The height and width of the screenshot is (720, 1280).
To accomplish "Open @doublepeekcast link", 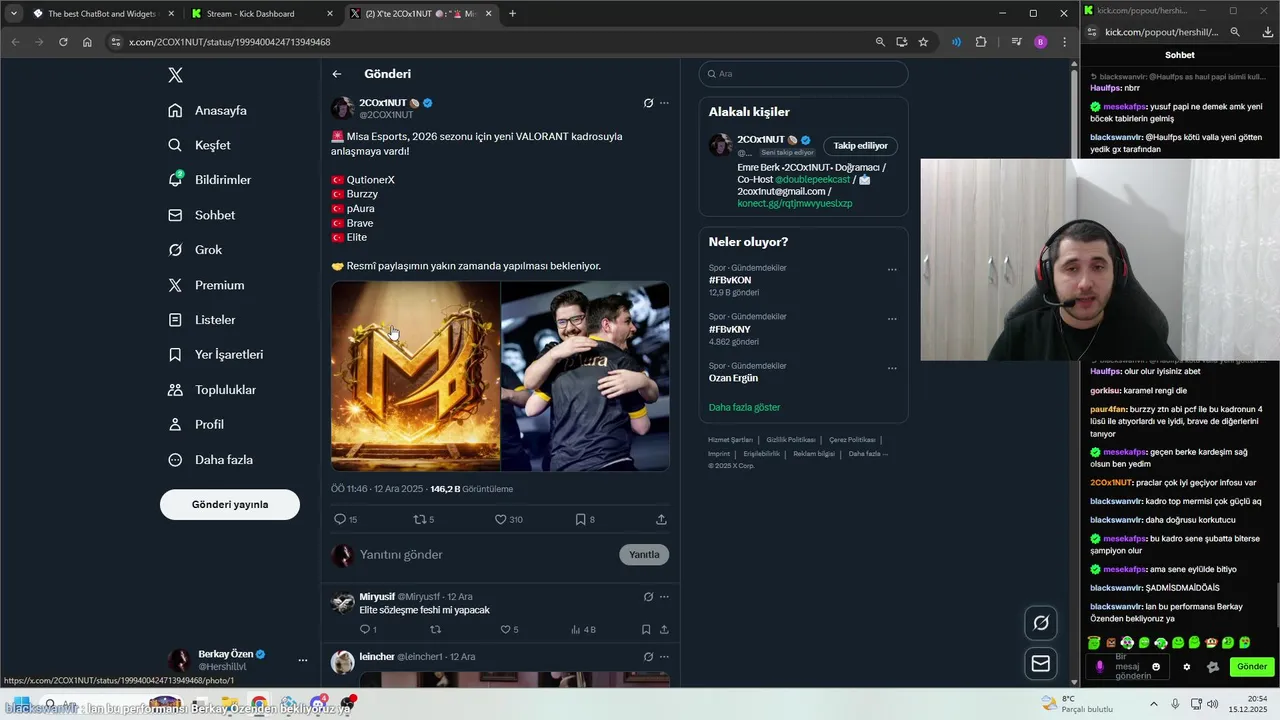I will tap(812, 179).
